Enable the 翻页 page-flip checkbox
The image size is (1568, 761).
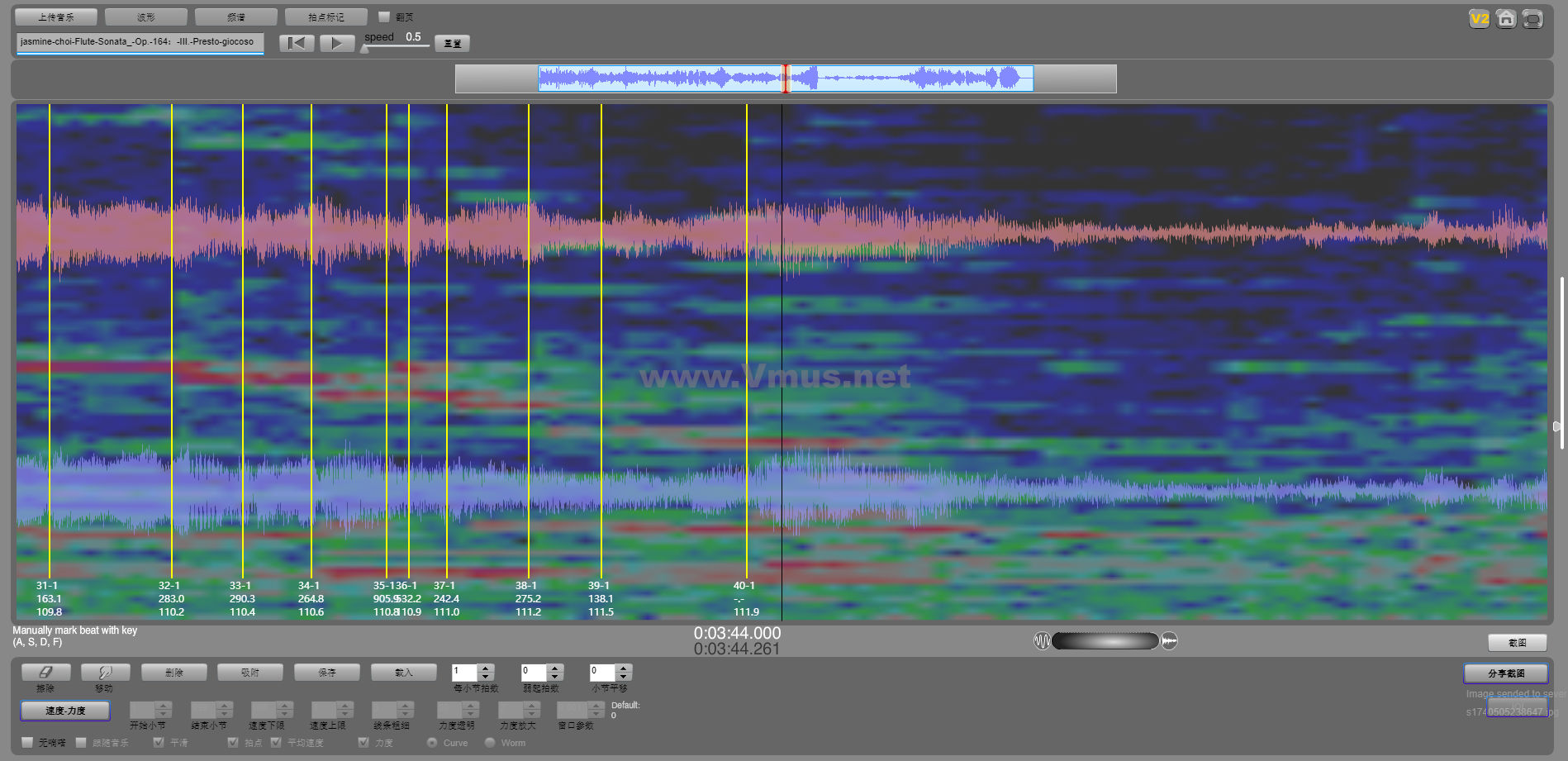(384, 17)
